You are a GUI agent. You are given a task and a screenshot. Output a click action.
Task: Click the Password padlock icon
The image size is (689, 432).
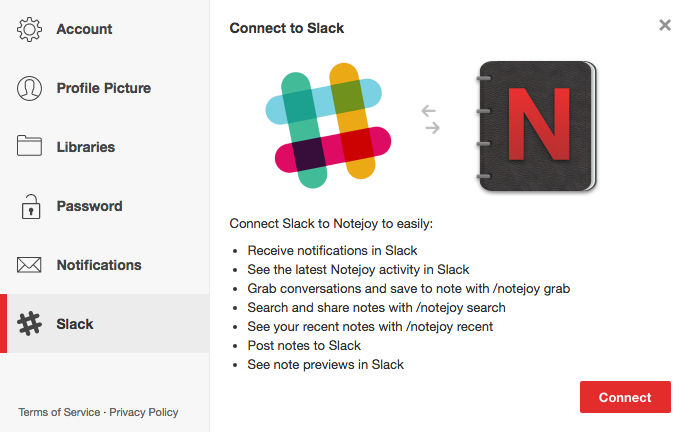click(x=29, y=206)
